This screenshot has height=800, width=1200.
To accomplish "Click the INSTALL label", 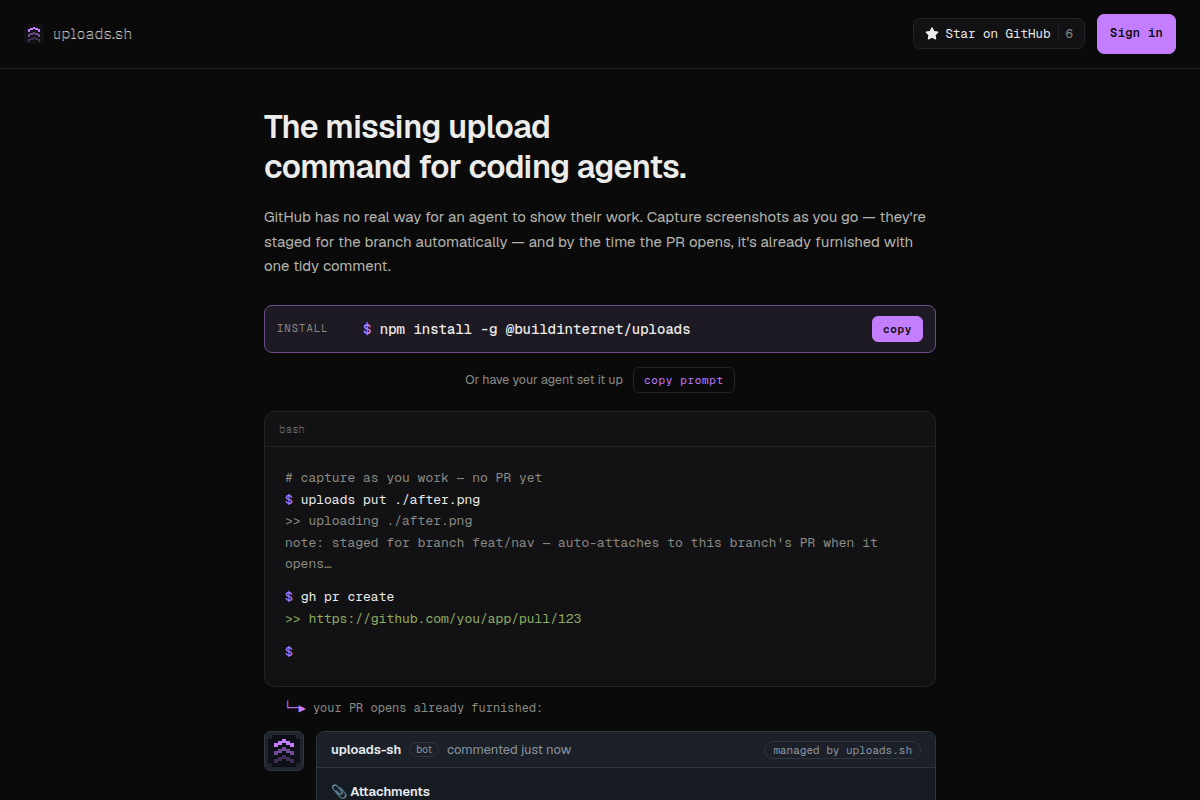I will (x=302, y=329).
